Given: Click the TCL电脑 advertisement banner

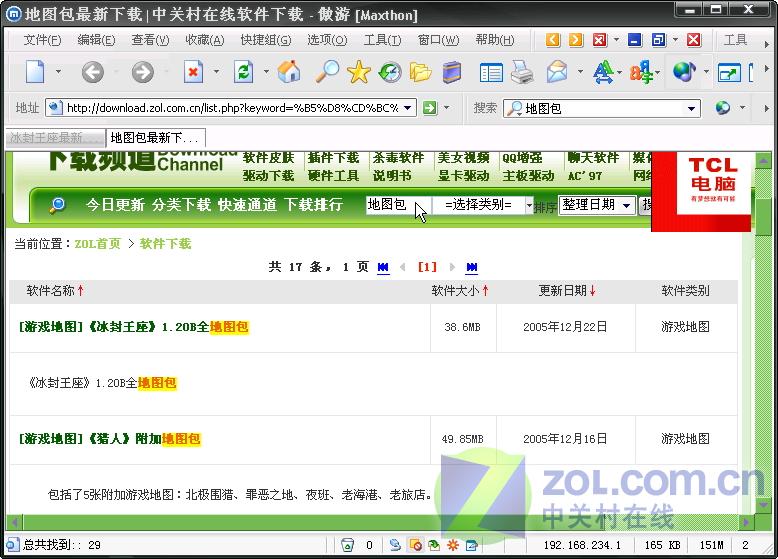Looking at the screenshot, I should click(701, 191).
